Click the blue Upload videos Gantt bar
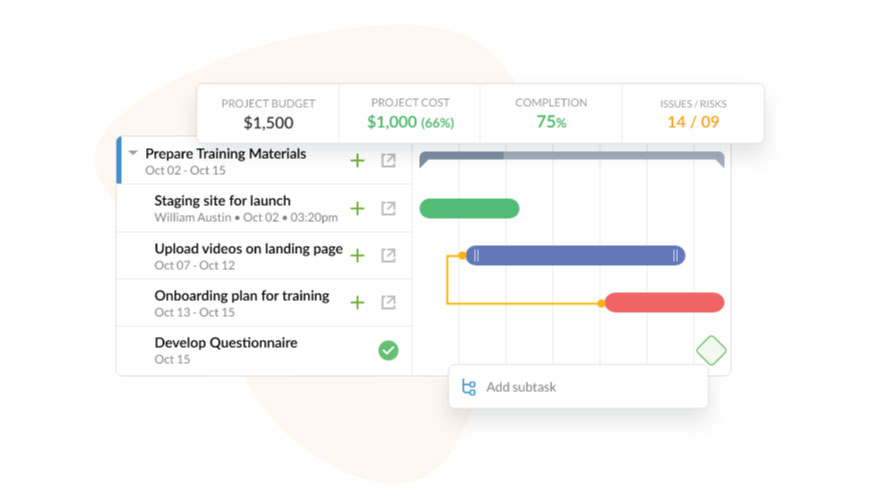The image size is (890, 500). click(x=575, y=256)
